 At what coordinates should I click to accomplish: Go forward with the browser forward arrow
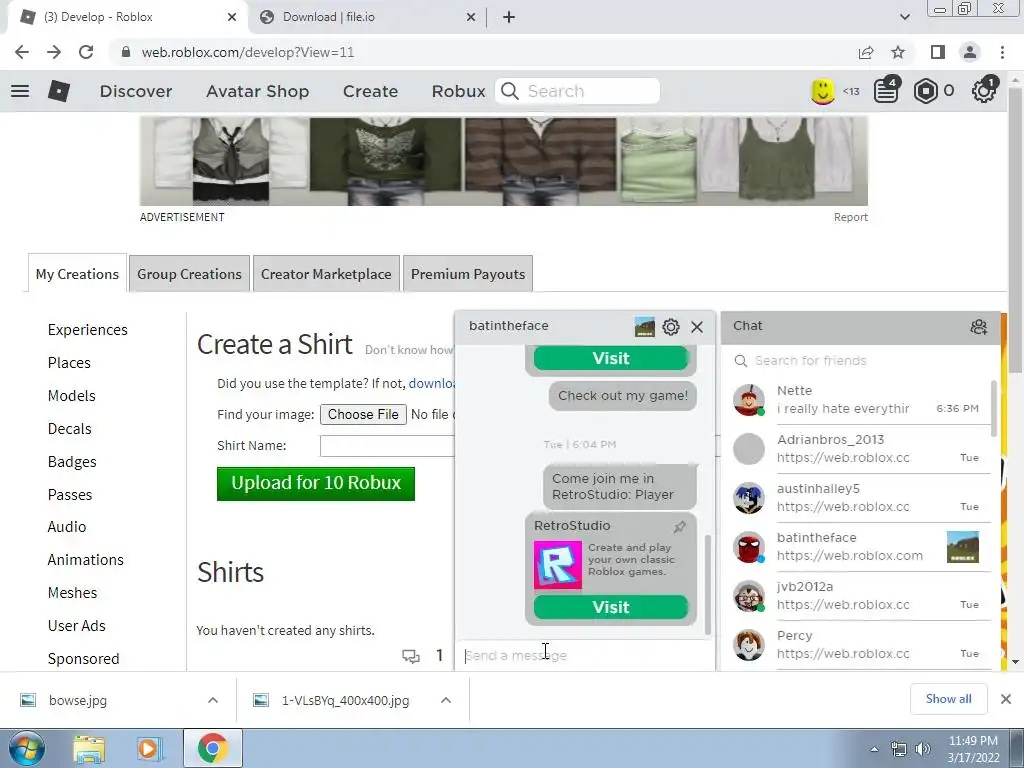point(54,52)
